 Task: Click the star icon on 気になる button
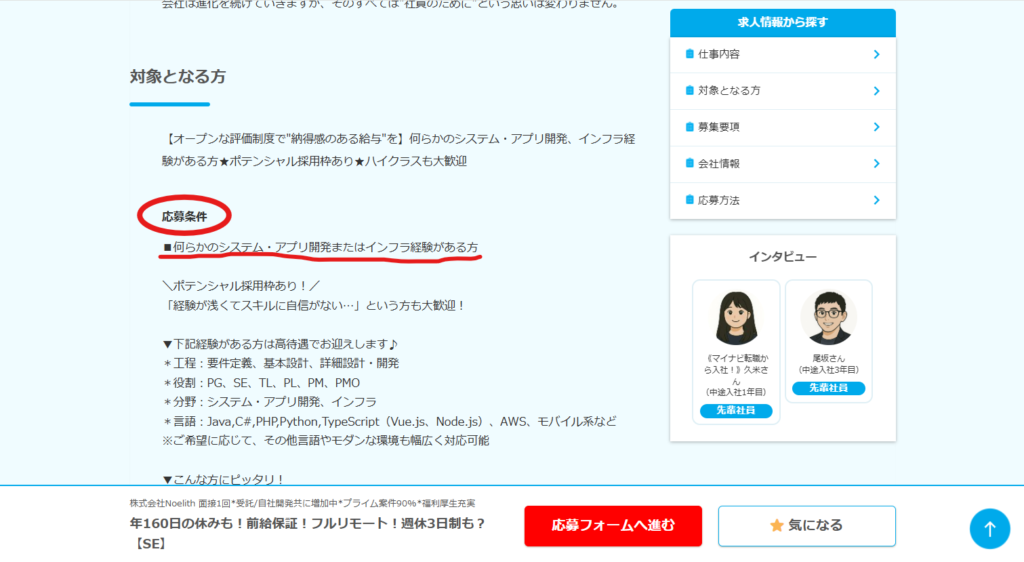[x=776, y=525]
